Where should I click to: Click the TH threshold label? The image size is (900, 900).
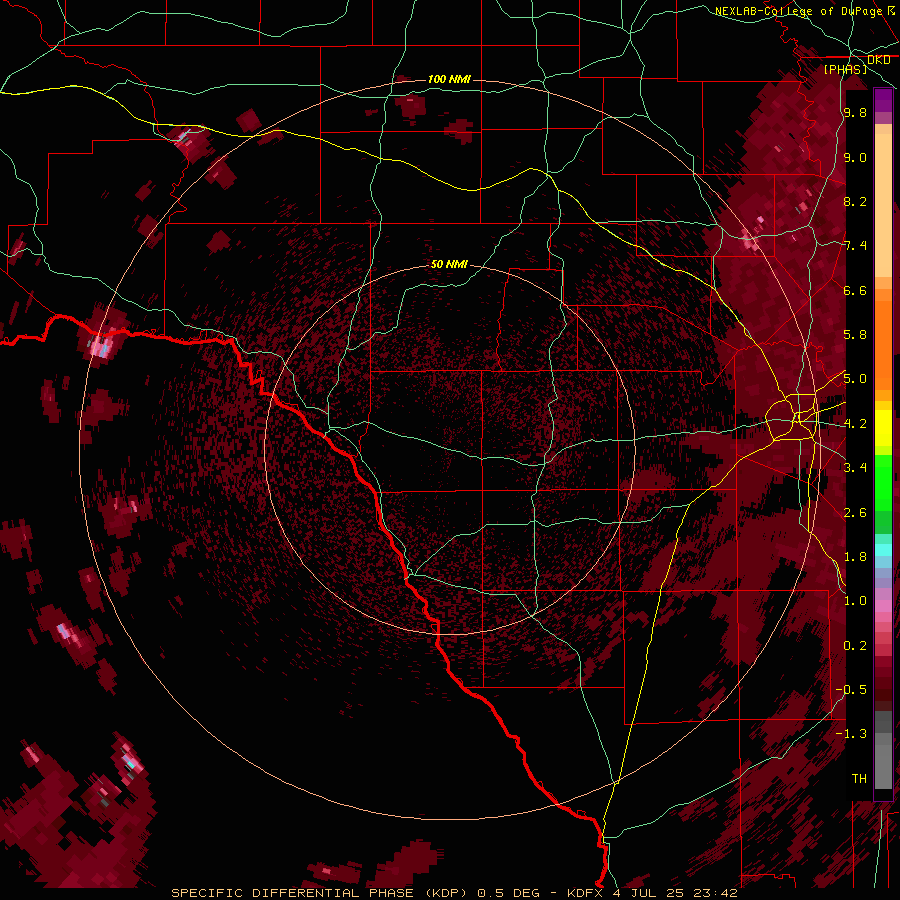point(859,779)
